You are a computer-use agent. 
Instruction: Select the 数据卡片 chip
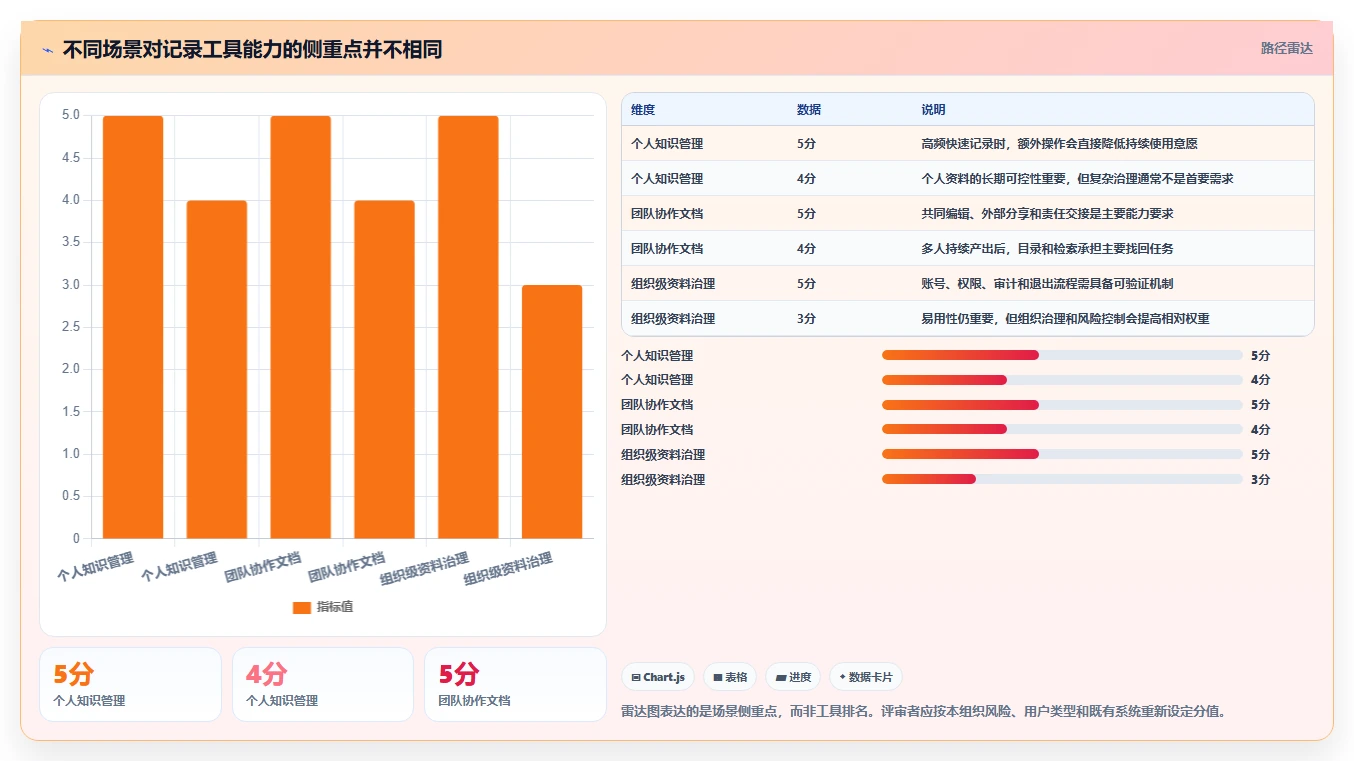point(866,677)
